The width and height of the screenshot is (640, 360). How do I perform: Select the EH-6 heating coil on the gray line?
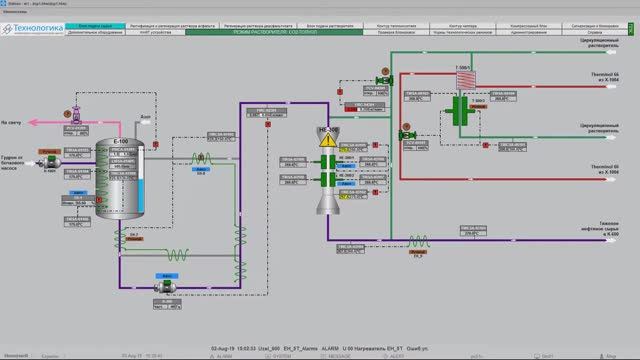201,158
